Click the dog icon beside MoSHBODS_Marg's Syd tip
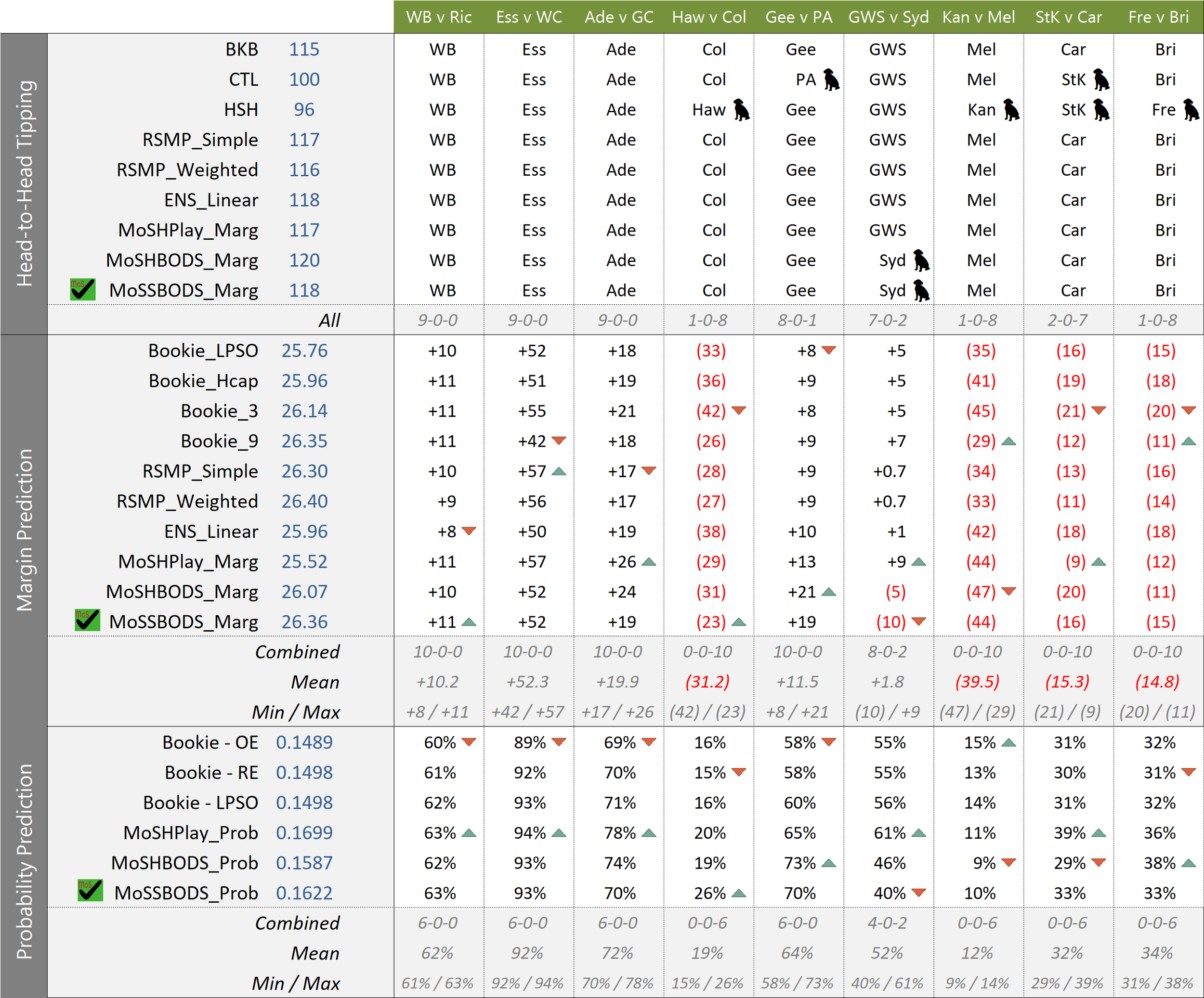This screenshot has height=998, width=1204. coord(921,260)
